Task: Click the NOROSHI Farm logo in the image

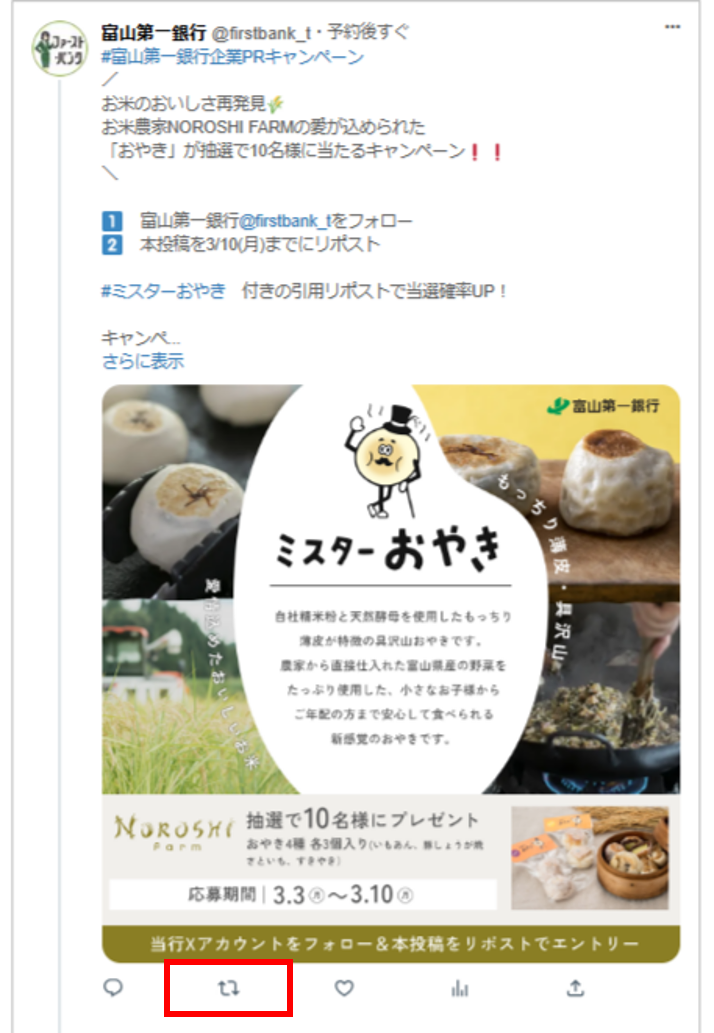Action: point(174,832)
